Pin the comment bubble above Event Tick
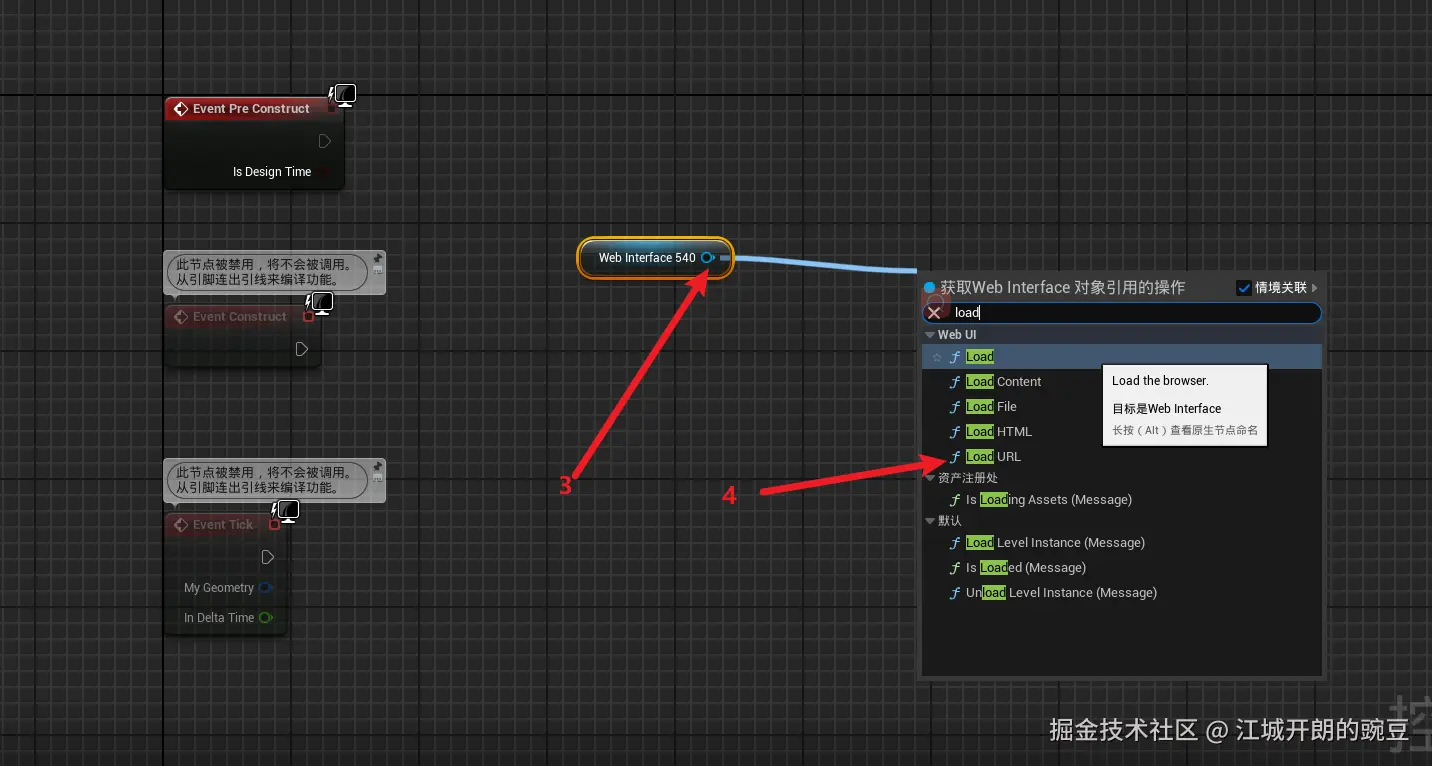 coord(378,468)
